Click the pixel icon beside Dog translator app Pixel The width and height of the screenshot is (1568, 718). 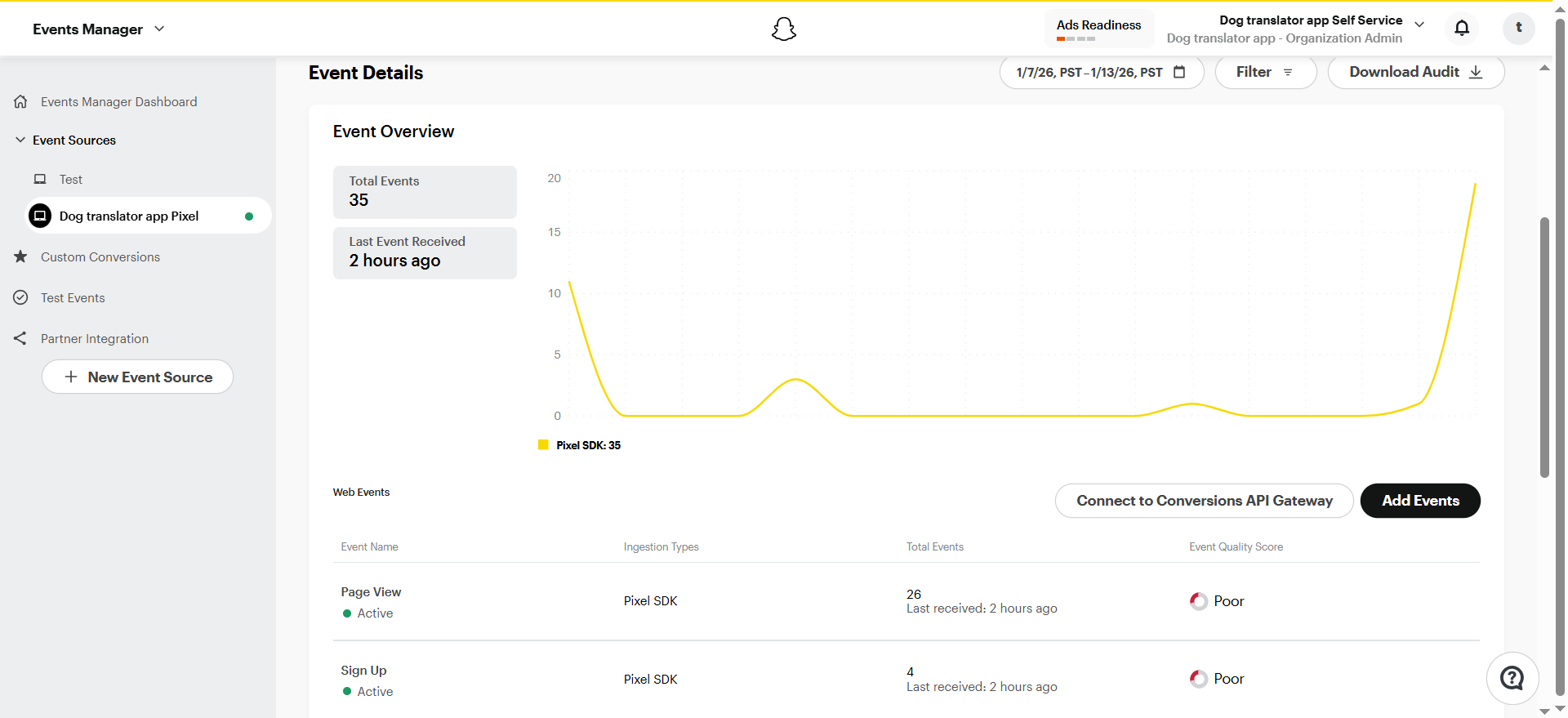click(x=40, y=216)
